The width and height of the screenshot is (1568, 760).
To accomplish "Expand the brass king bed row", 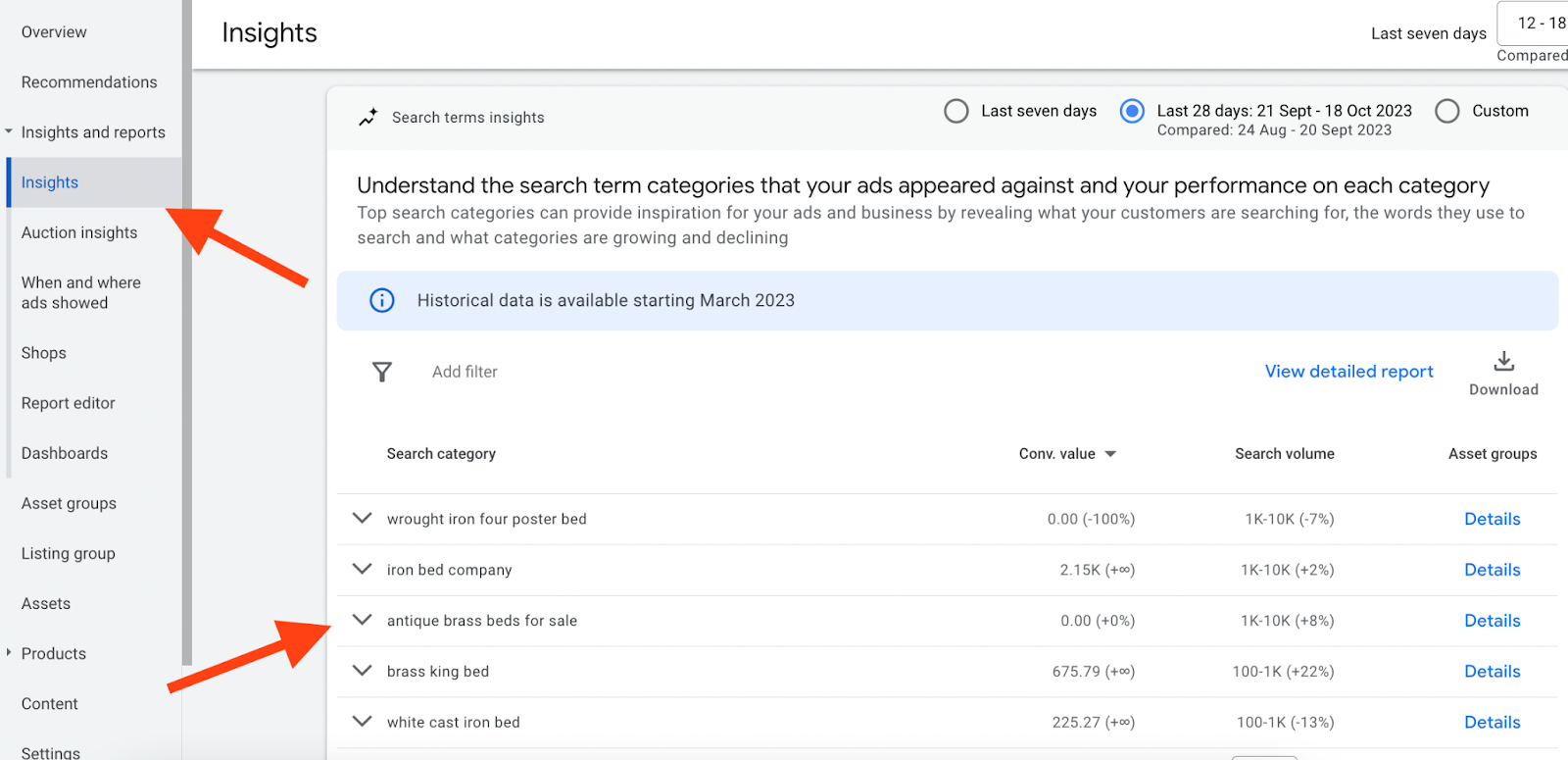I will click(363, 672).
